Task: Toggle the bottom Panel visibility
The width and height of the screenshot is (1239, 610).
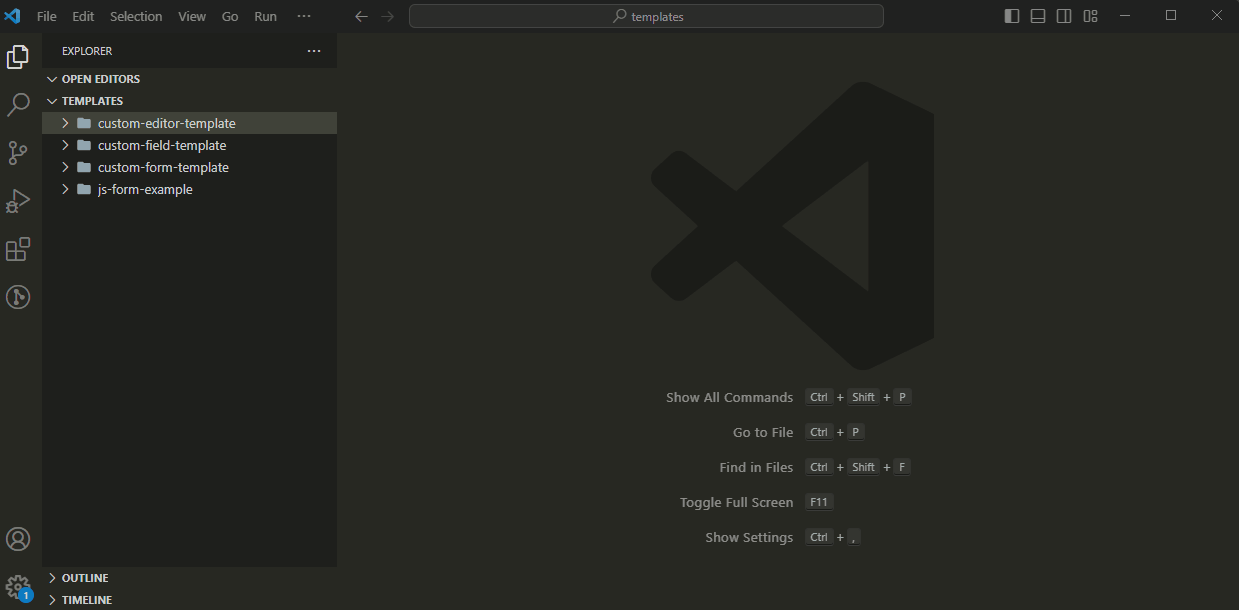Action: pyautogui.click(x=1037, y=15)
